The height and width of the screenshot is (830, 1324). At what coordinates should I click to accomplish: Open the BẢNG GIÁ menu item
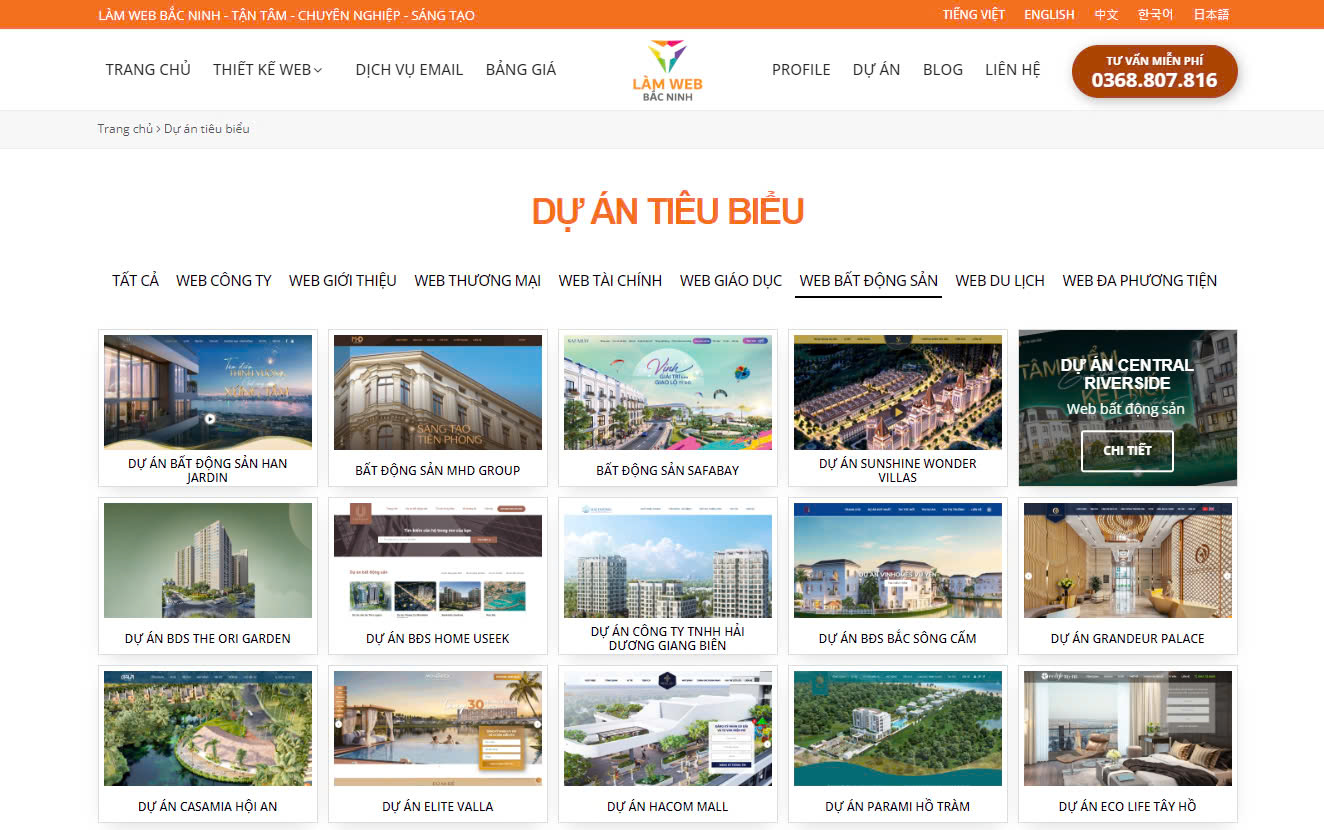[x=521, y=70]
